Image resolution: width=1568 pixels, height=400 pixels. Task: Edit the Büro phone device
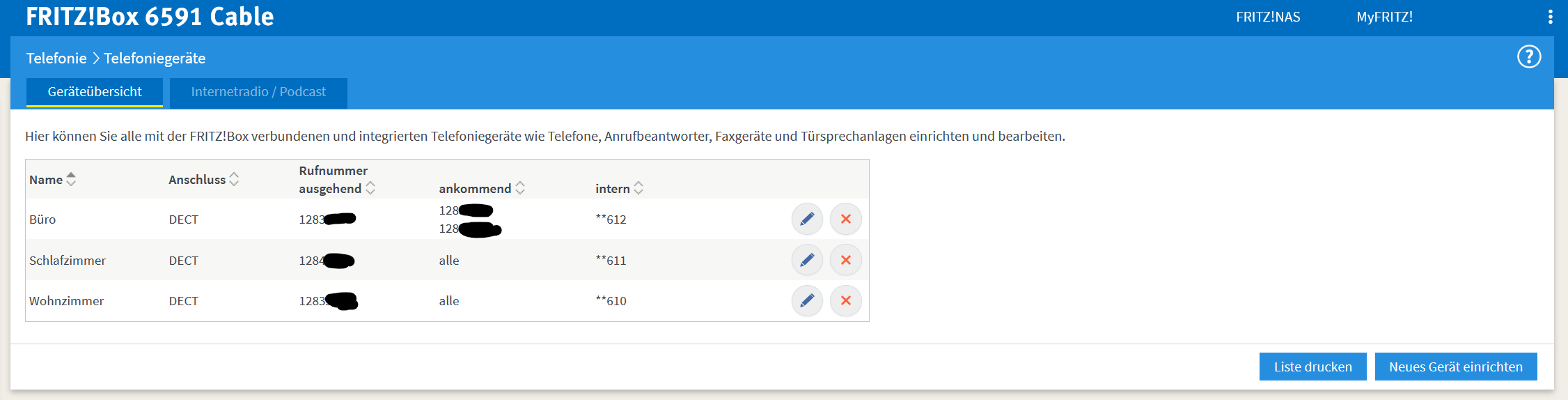(x=807, y=219)
